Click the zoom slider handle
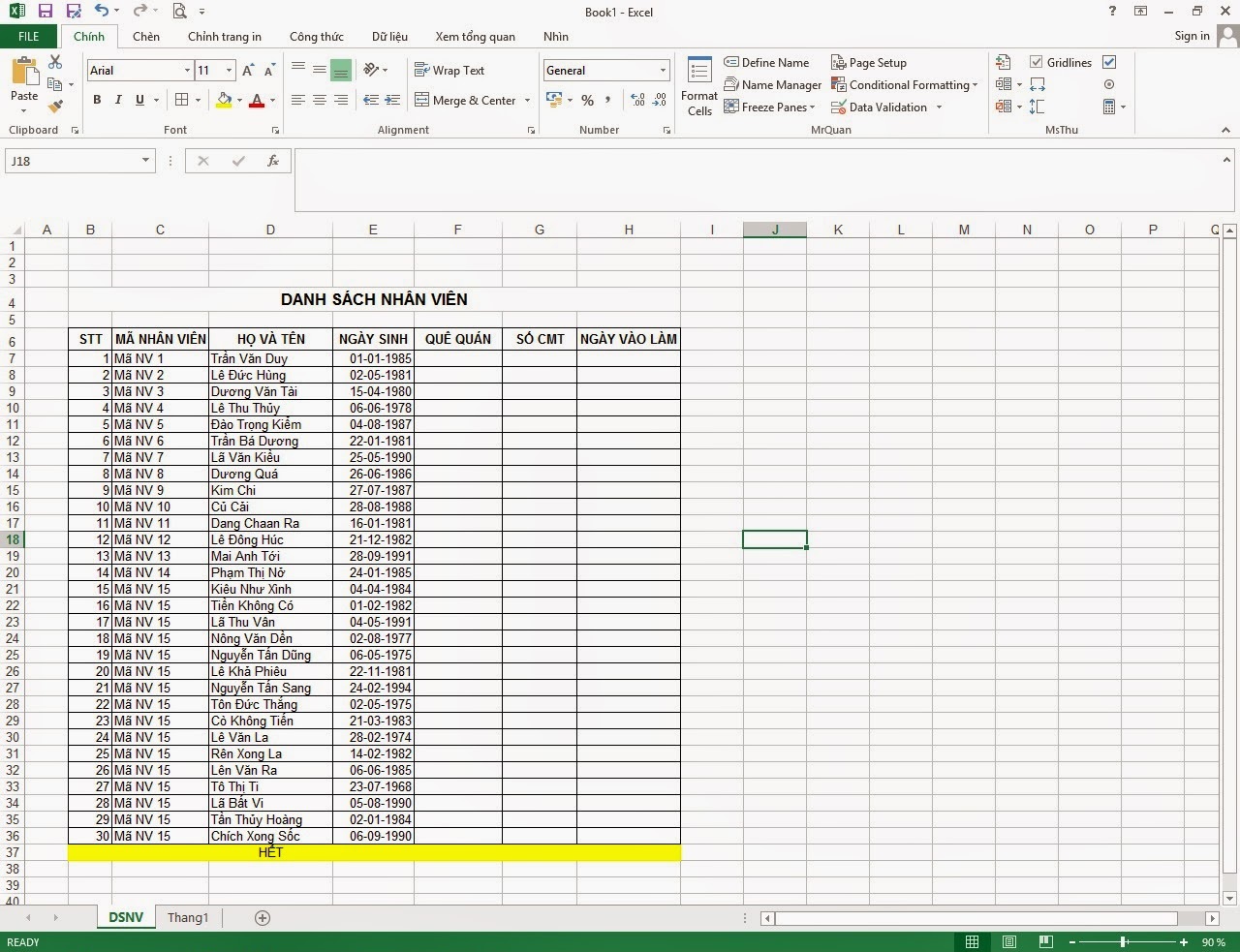The width and height of the screenshot is (1240, 952). coord(1124,941)
